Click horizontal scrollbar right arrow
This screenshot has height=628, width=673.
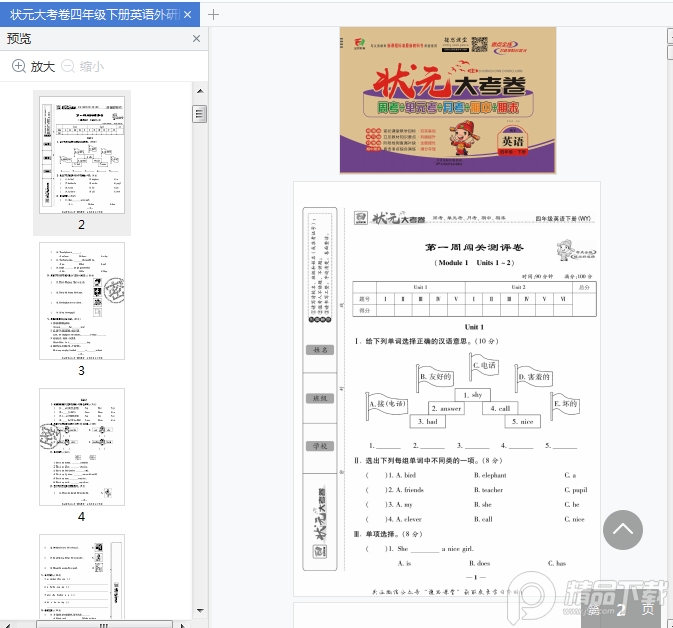(182, 625)
